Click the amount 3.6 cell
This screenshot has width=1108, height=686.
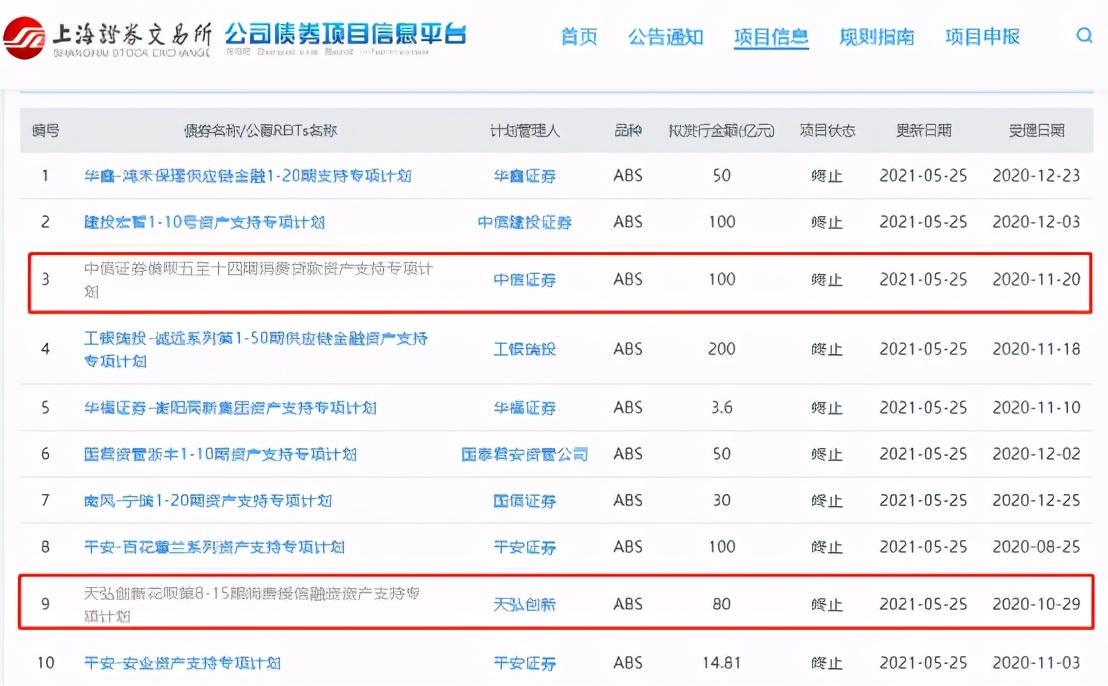pos(721,408)
